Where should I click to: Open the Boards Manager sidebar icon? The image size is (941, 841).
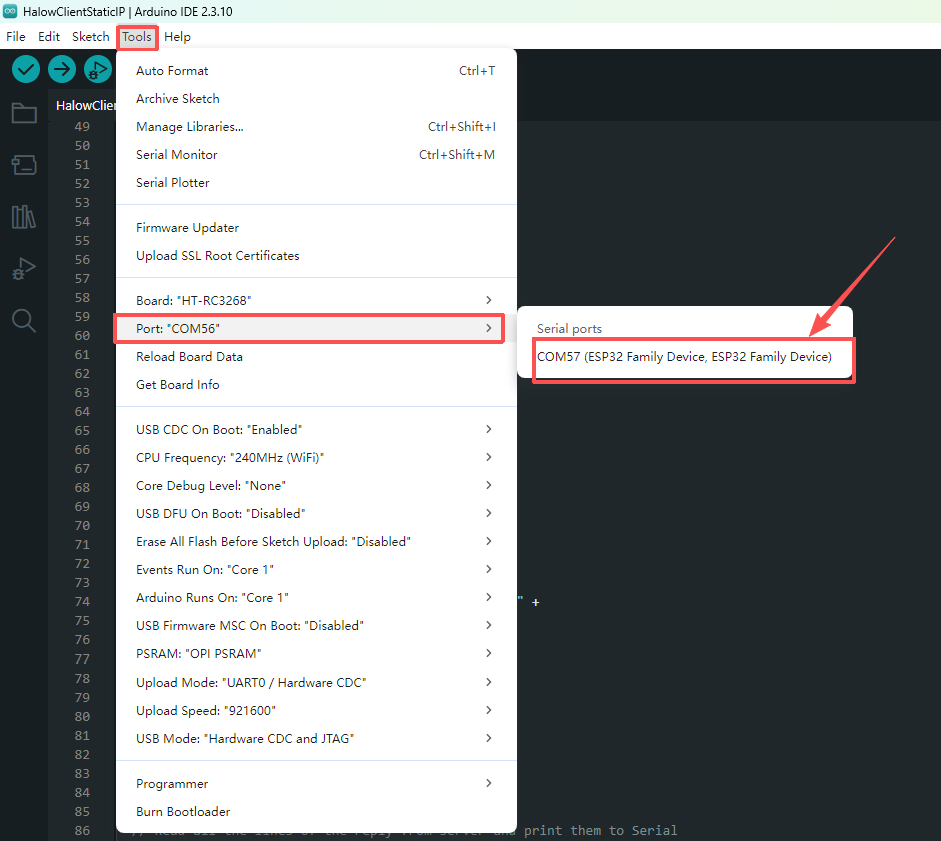coord(24,164)
